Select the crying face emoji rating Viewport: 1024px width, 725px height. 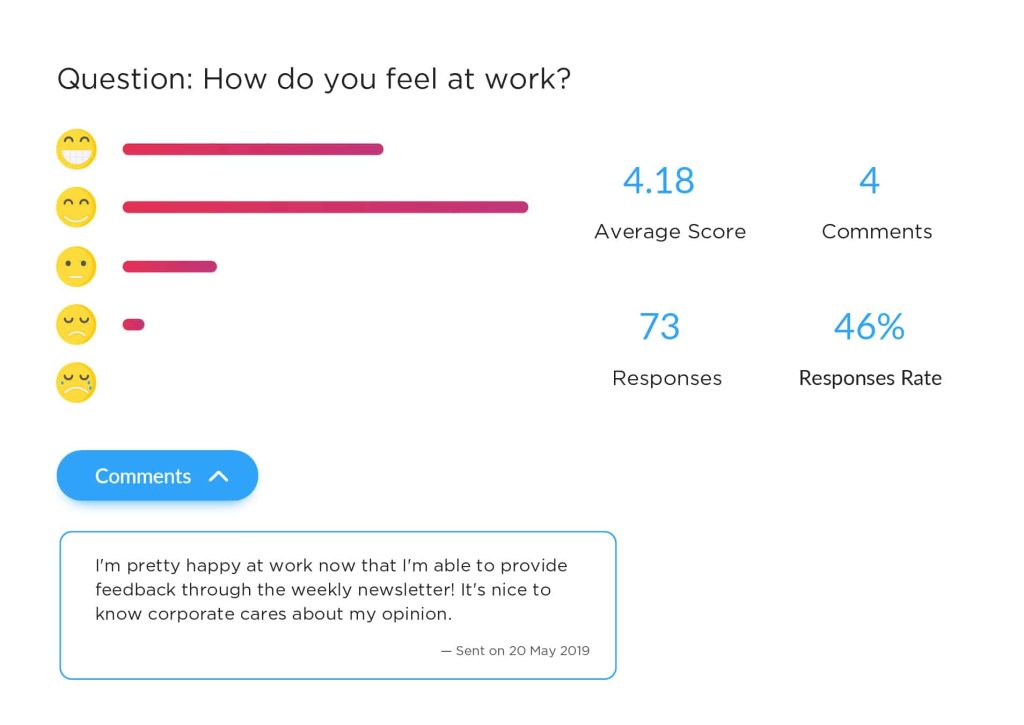click(x=76, y=383)
